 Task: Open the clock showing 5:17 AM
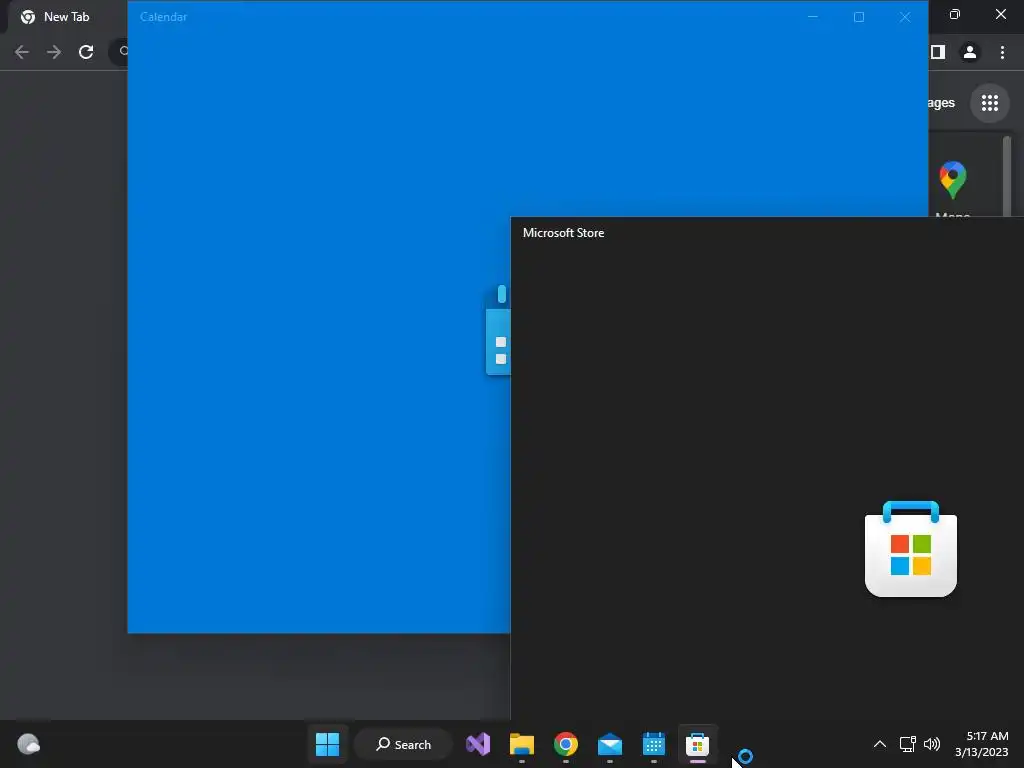pos(982,744)
